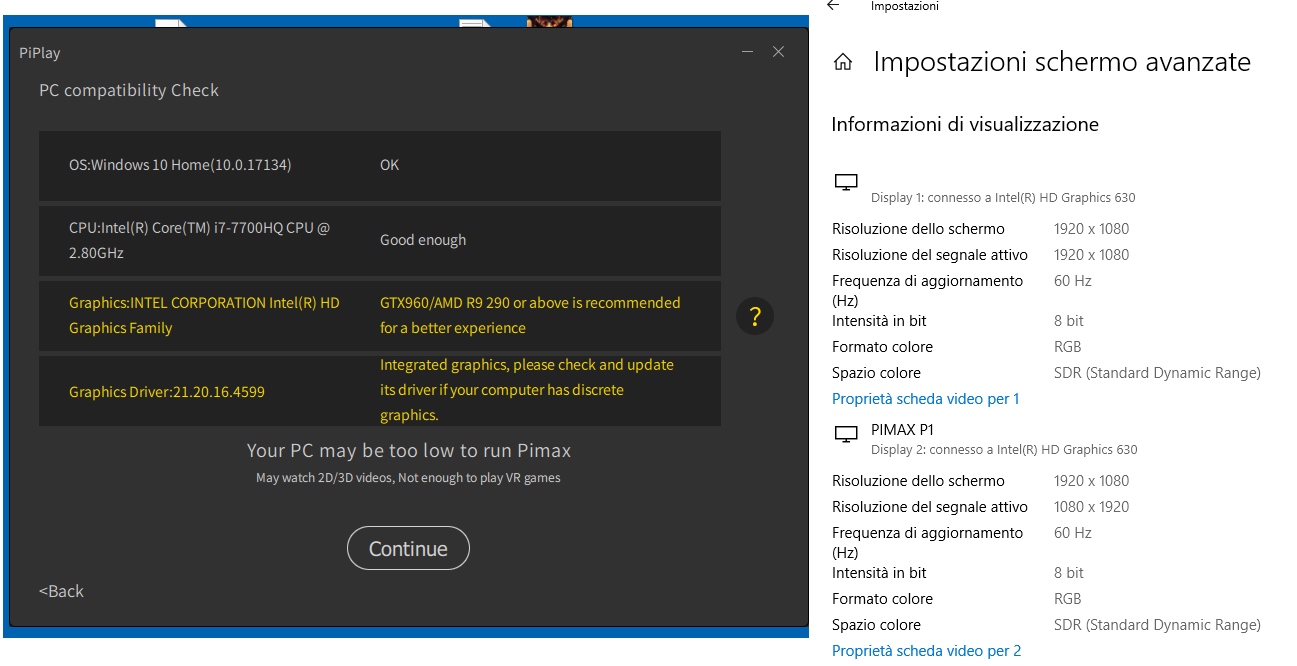Image resolution: width=1297 pixels, height=666 pixels.
Task: Open Proprietà scheda video per 2
Action: pos(927,651)
